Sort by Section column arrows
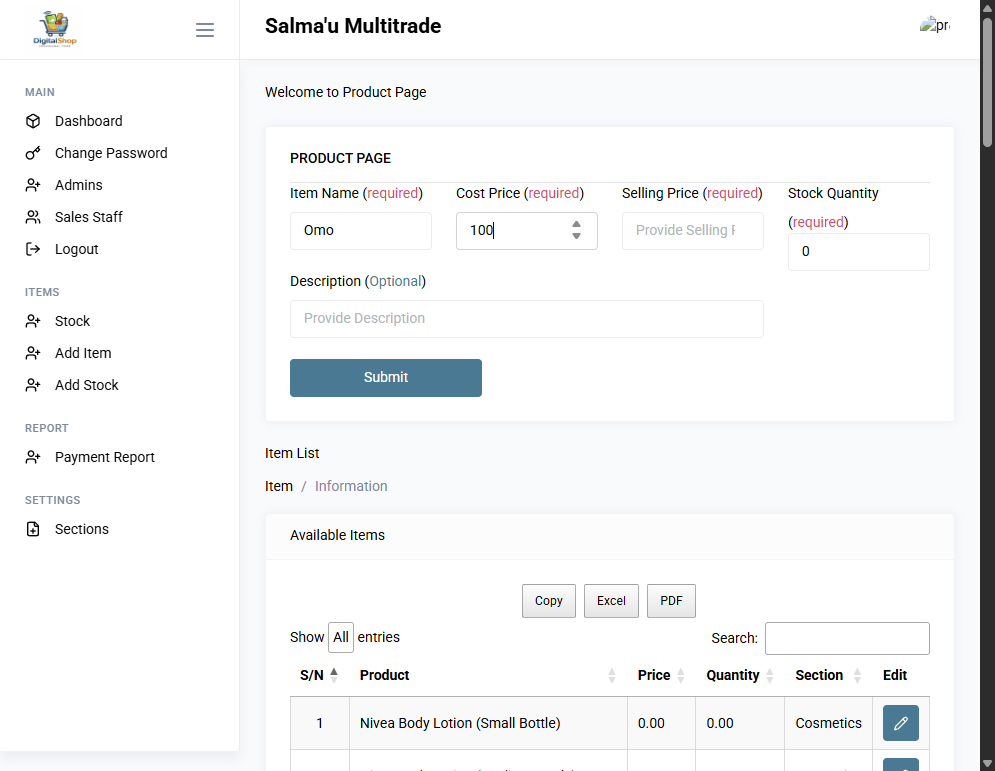This screenshot has height=771, width=995. [x=857, y=675]
